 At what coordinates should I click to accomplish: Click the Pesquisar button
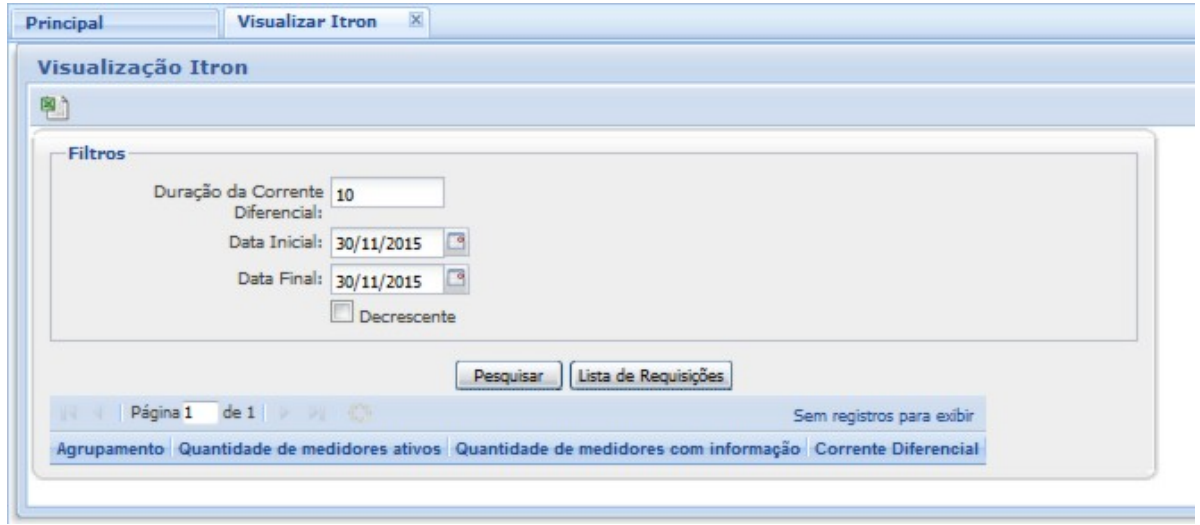pos(509,376)
